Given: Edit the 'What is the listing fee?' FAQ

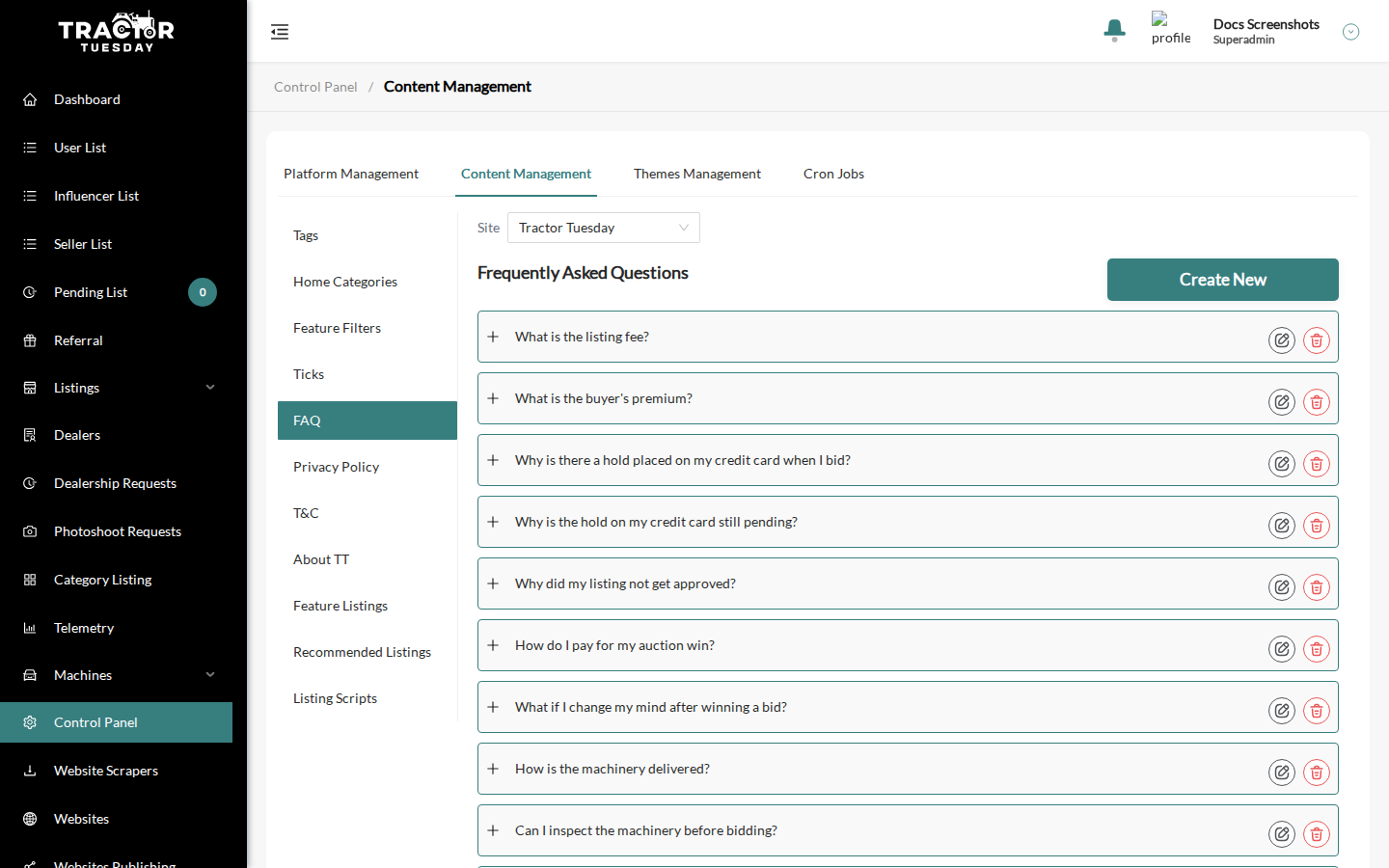Looking at the screenshot, I should click(x=1282, y=340).
